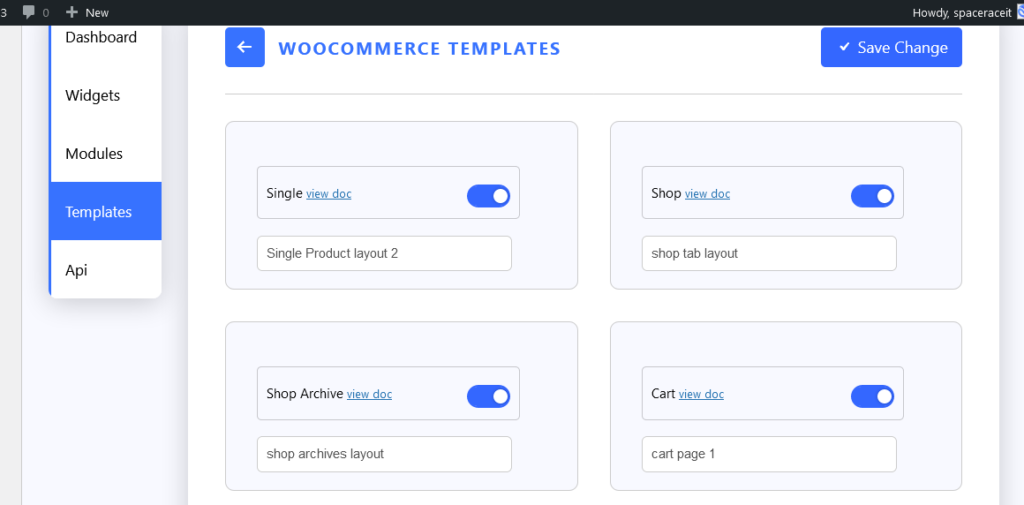Select the Modules menu item

point(106,154)
